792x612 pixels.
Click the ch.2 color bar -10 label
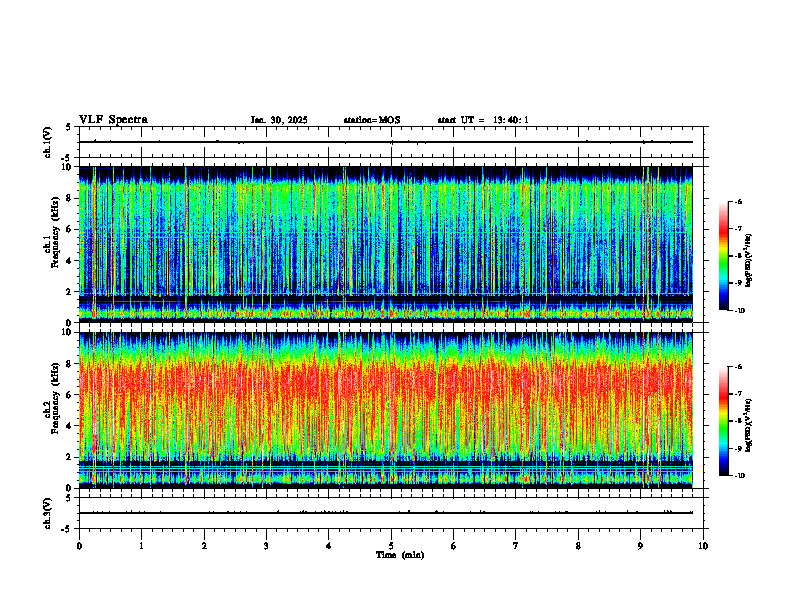pos(740,475)
